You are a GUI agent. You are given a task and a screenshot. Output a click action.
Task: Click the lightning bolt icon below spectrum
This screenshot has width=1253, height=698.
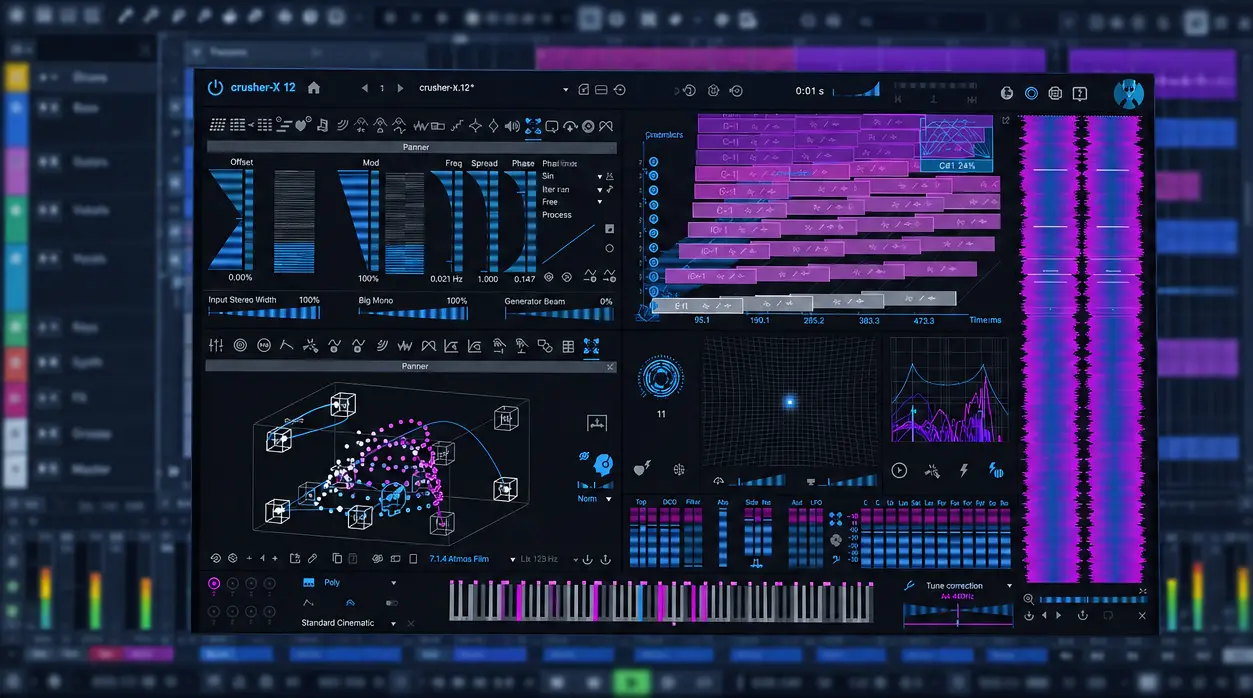964,470
